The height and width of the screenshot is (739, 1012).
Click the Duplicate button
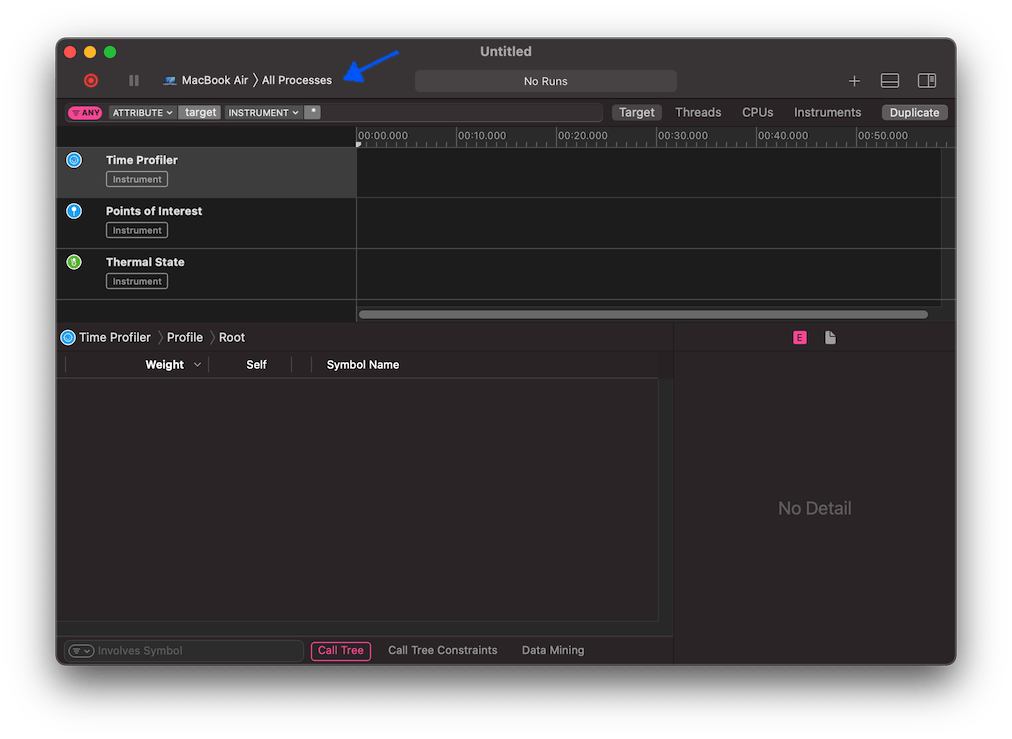tap(913, 112)
